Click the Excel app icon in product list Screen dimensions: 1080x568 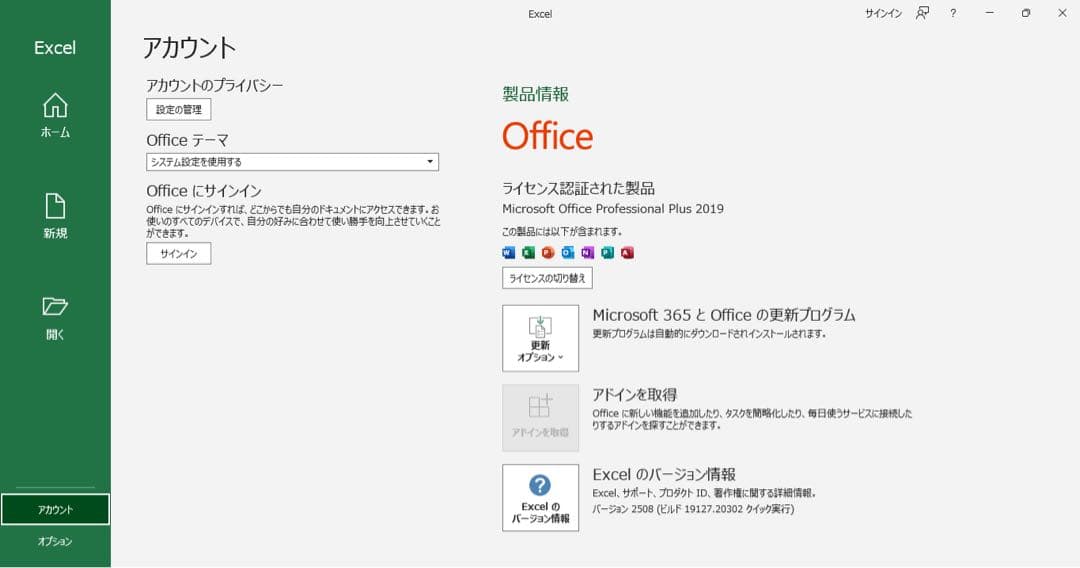tap(528, 253)
